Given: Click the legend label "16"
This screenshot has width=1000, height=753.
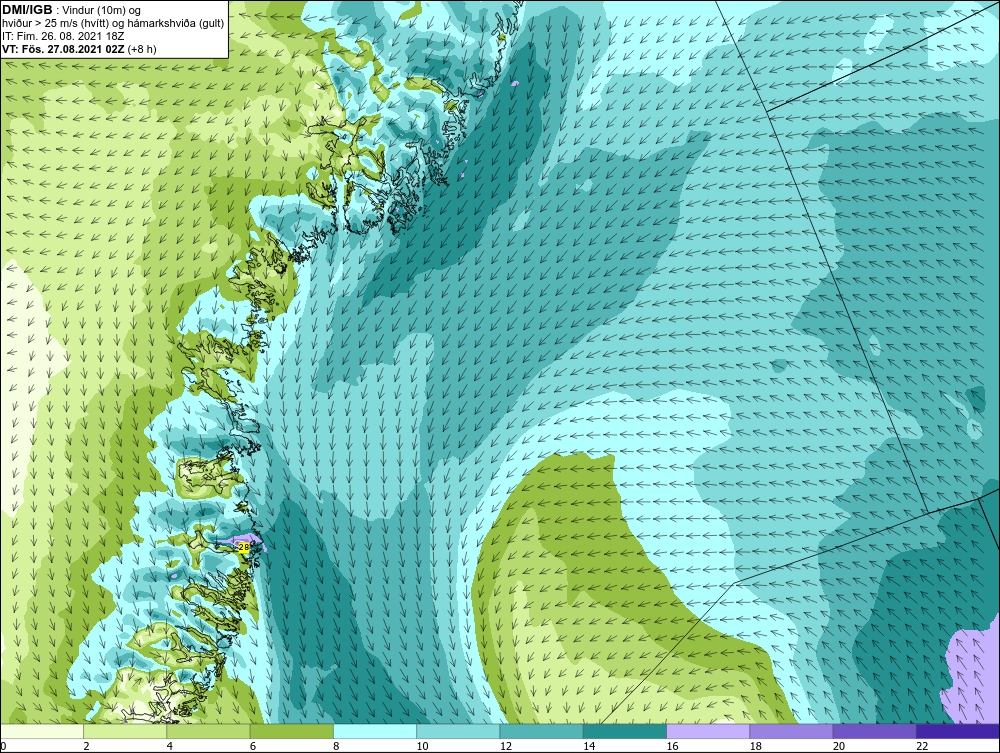Looking at the screenshot, I should click(x=672, y=747).
